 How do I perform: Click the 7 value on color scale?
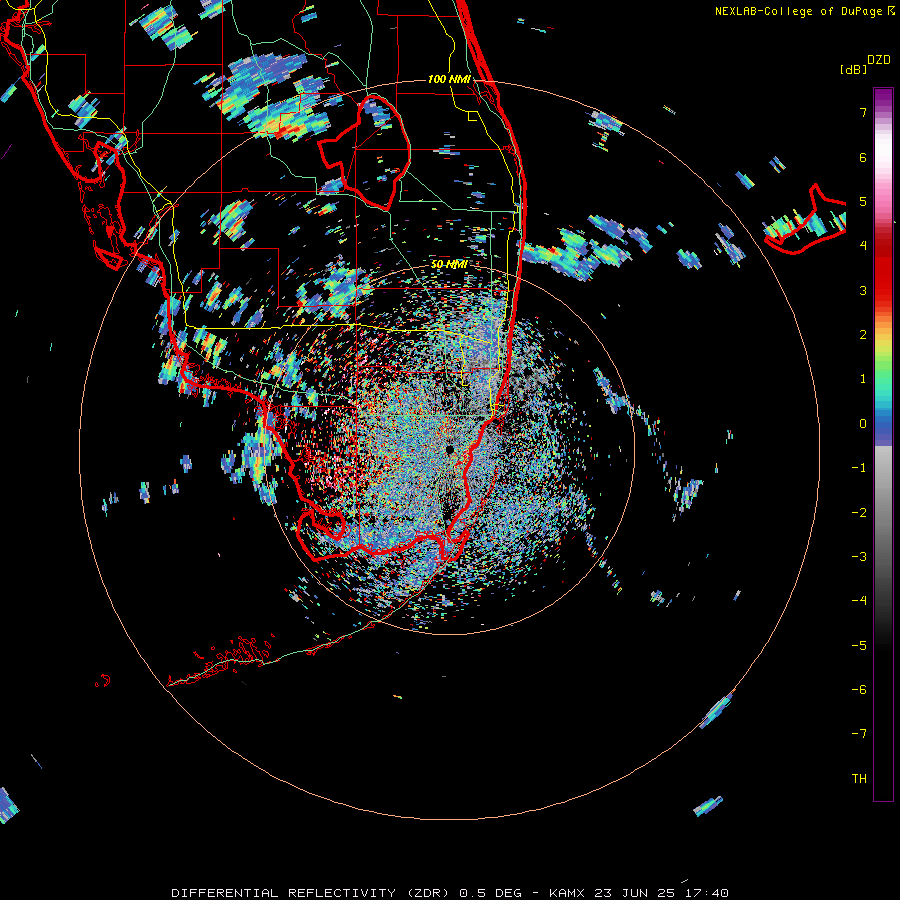(863, 112)
